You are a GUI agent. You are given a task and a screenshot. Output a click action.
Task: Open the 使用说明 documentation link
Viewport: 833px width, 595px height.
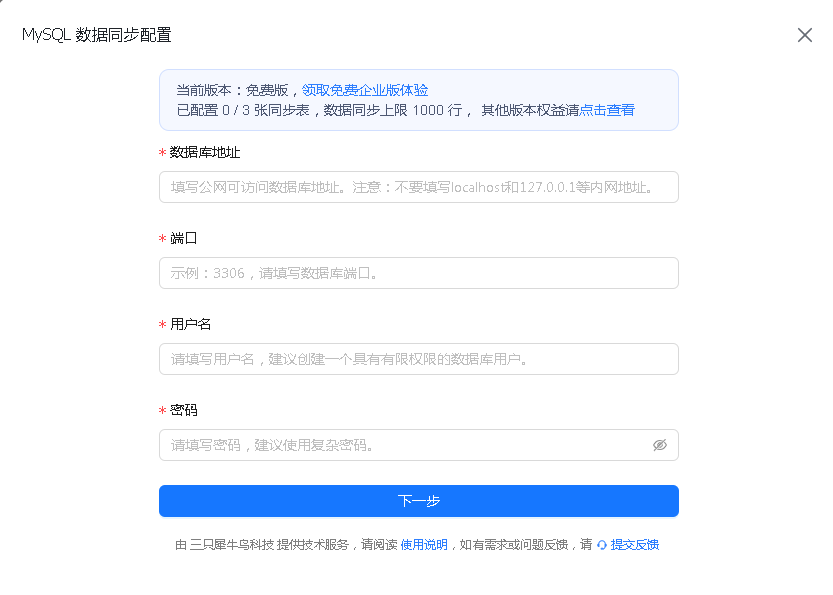click(x=422, y=544)
